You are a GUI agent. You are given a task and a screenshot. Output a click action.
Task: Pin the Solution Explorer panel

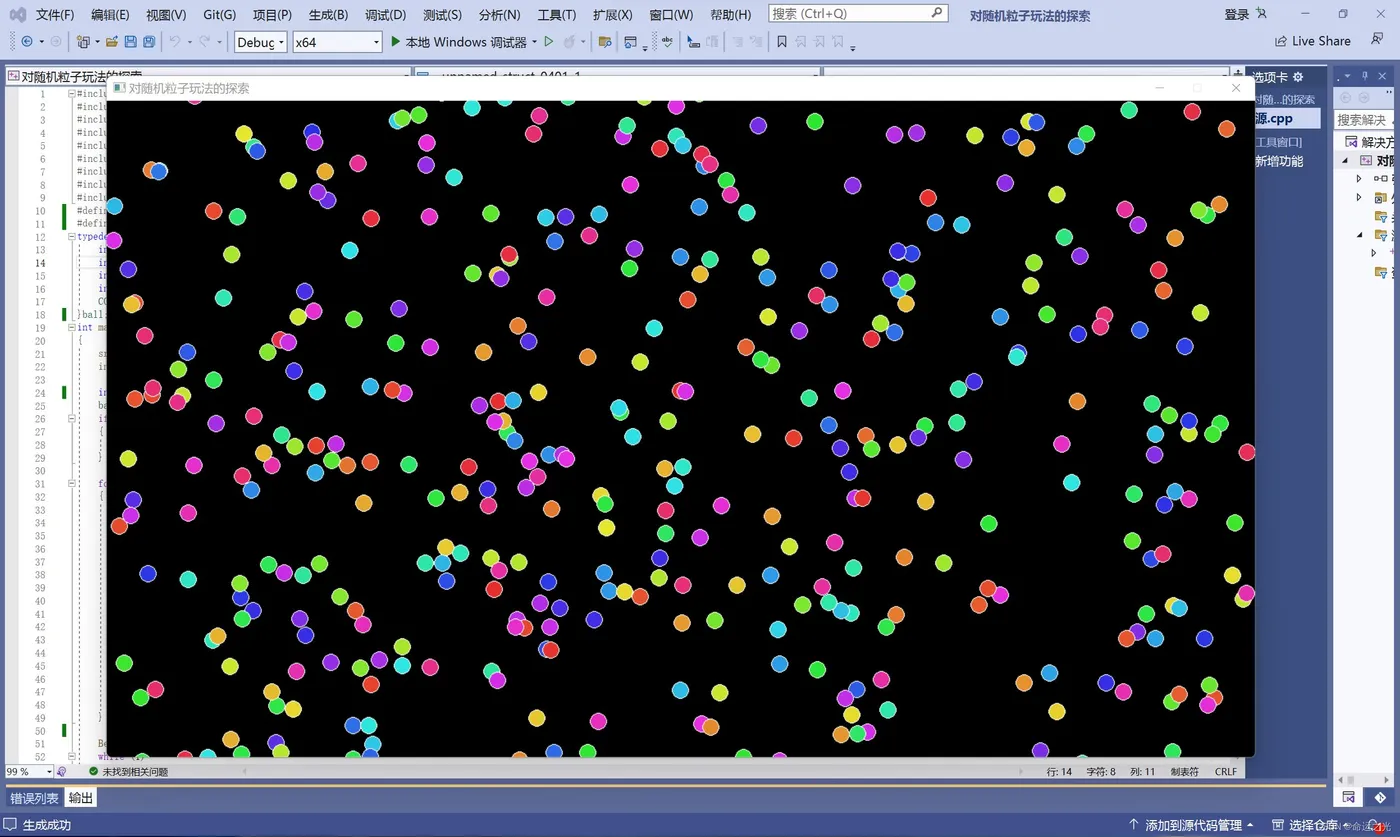click(x=1364, y=77)
